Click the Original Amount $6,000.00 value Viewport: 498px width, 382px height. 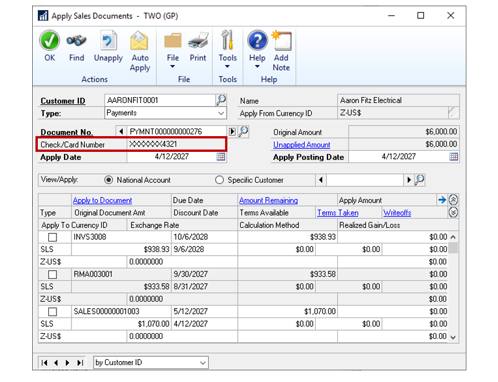[x=404, y=132]
